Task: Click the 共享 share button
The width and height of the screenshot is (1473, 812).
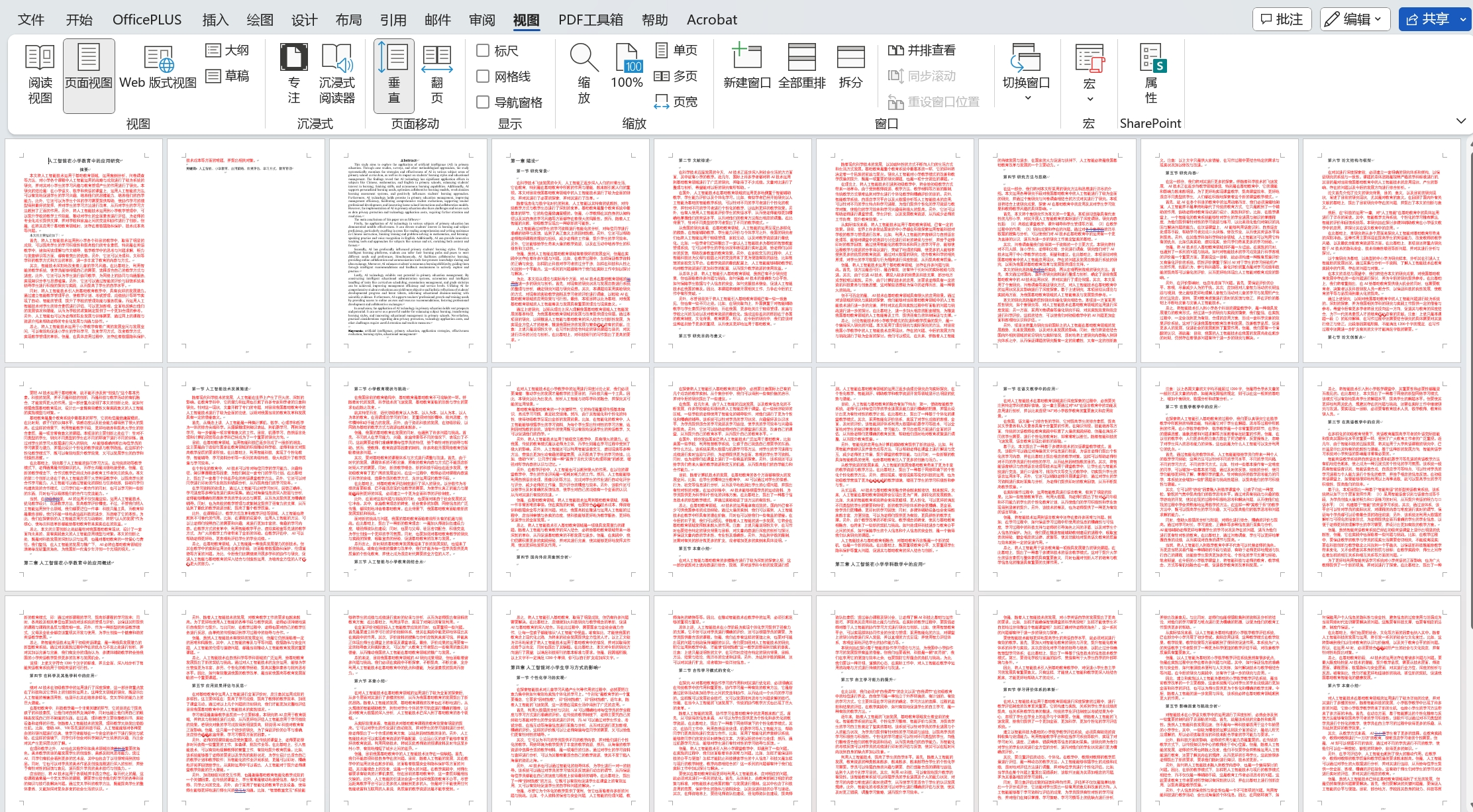Action: click(1428, 19)
